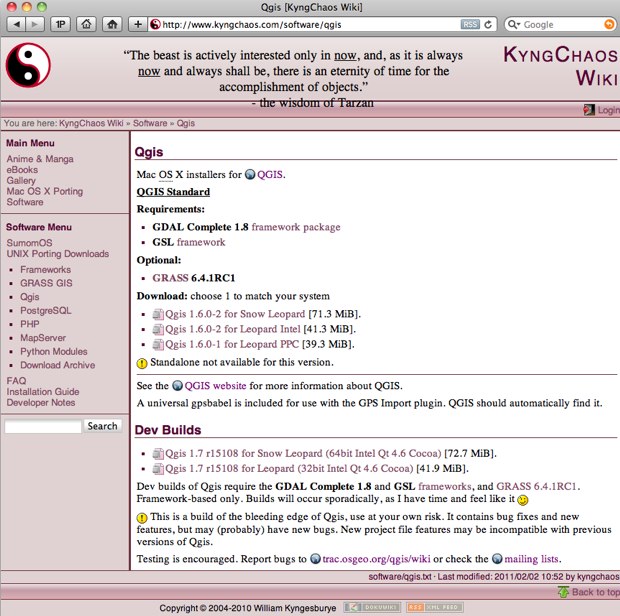Click package icon for Qgis 1.6.0-2 Leopard Intel
This screenshot has width=620, height=616.
click(158, 329)
